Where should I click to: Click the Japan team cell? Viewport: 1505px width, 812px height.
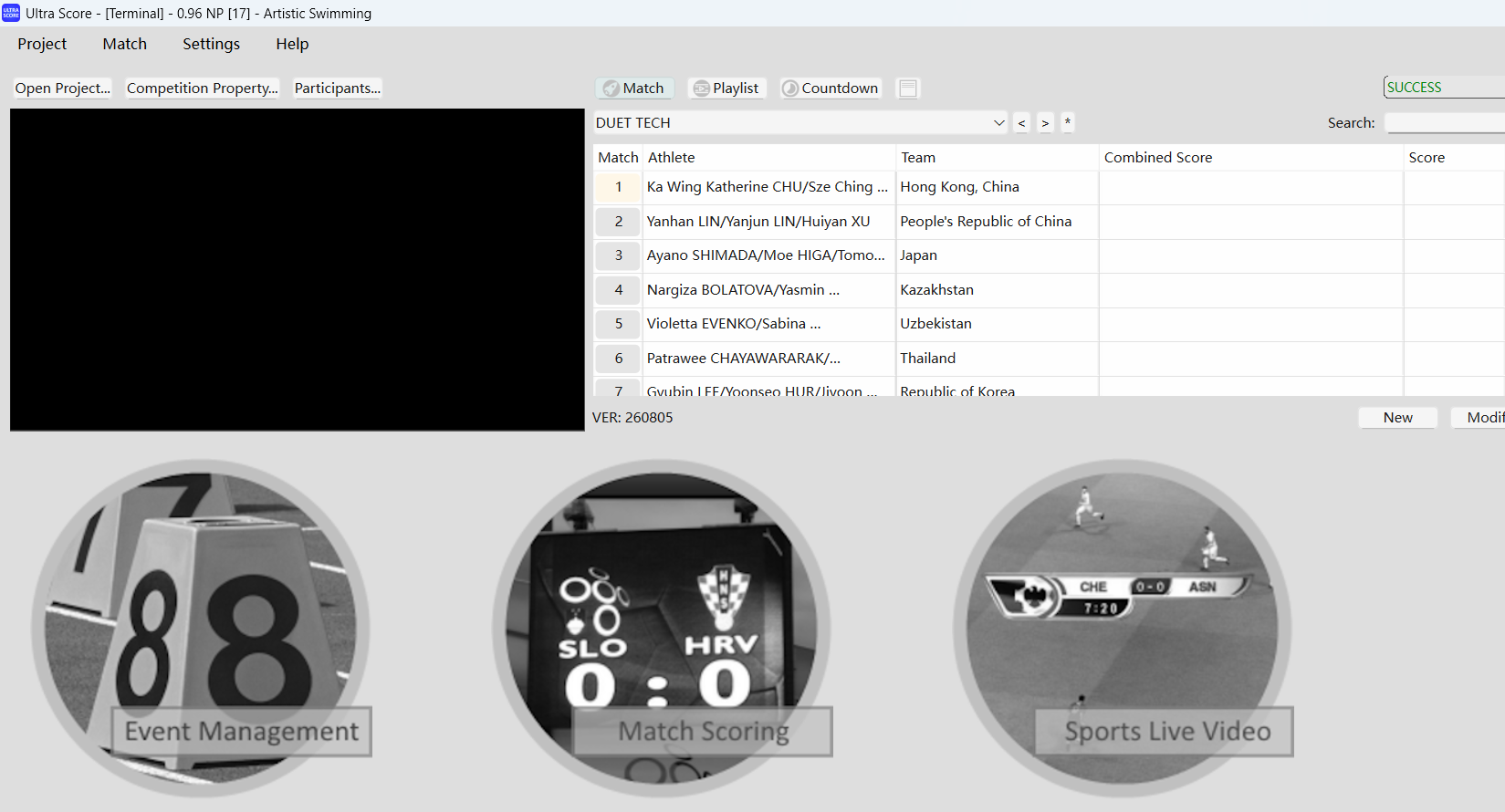(x=997, y=255)
